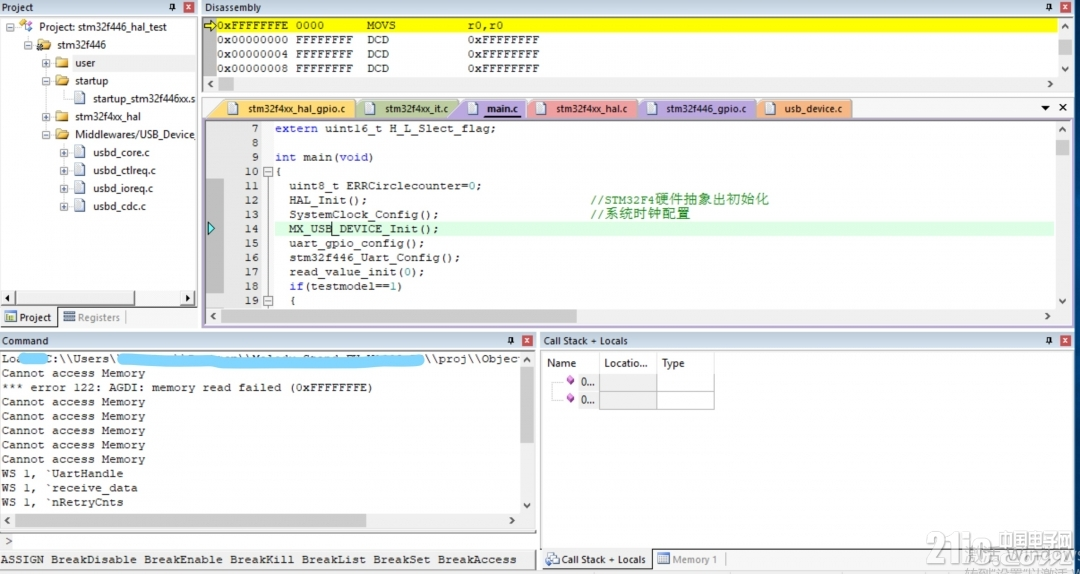Open editor tab list dropdown arrow
Image resolution: width=1080 pixels, height=574 pixels.
[1046, 108]
